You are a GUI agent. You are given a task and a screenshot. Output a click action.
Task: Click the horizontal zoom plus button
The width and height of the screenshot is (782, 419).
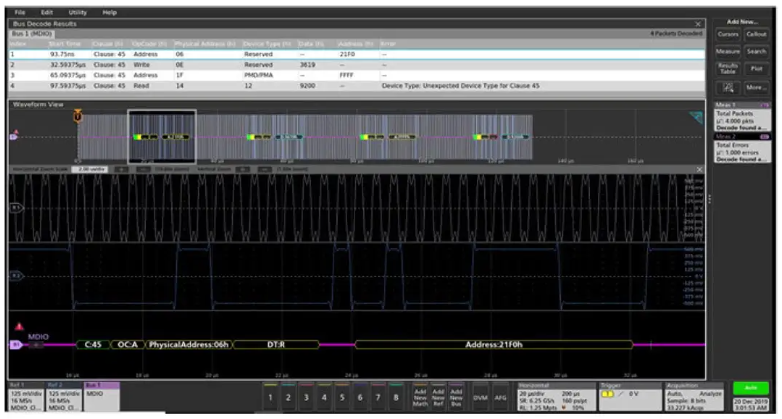pos(122,170)
